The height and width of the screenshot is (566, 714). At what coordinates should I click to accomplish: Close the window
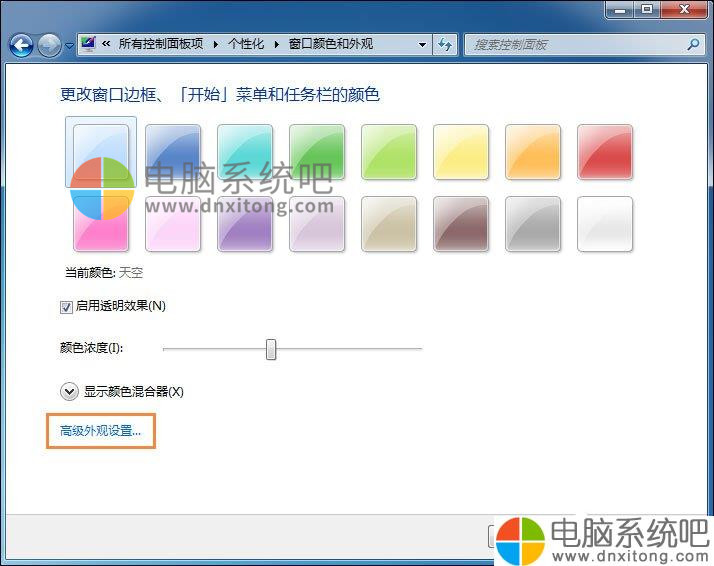coord(684,9)
